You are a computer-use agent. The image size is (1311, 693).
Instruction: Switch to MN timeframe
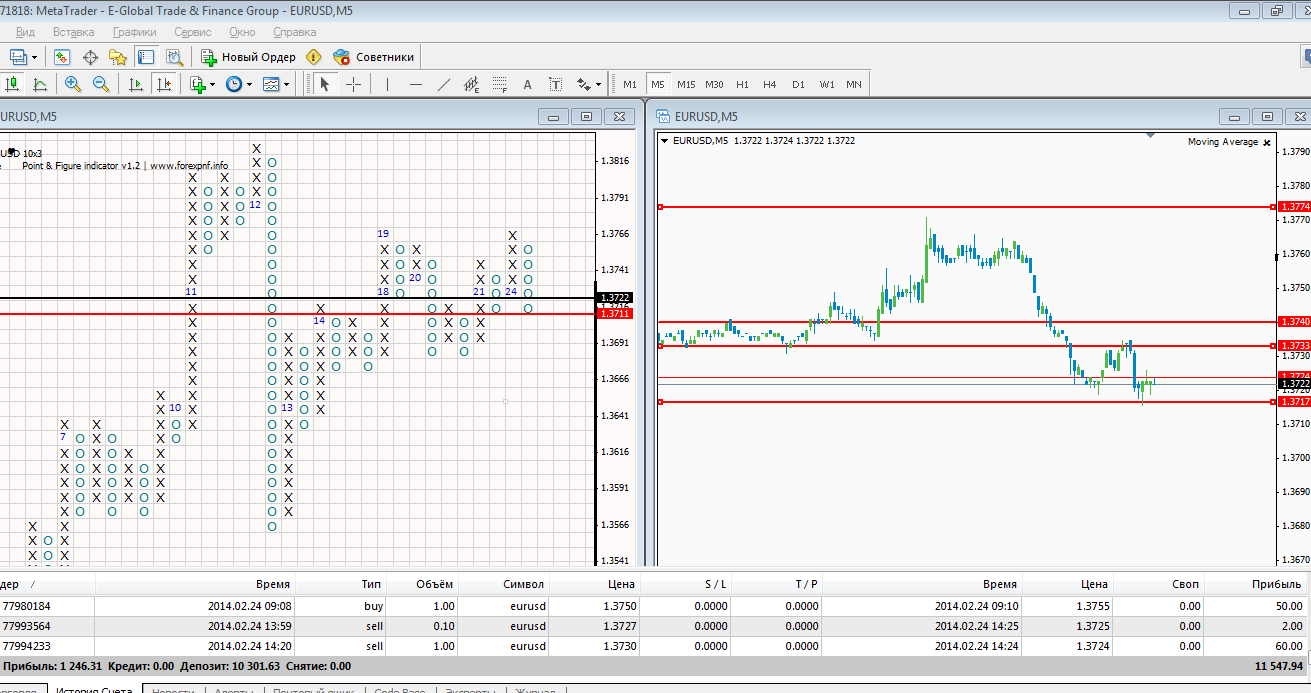[854, 84]
